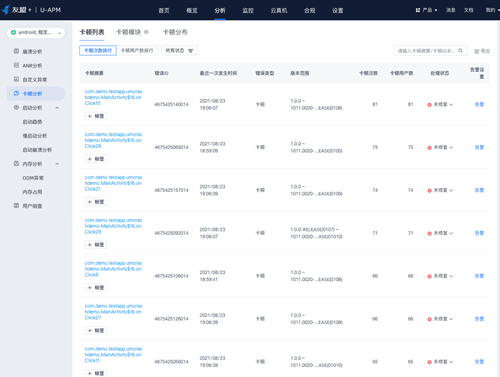500x377 pixels.
Task: Click the magnifier search icon
Action: 460,50
